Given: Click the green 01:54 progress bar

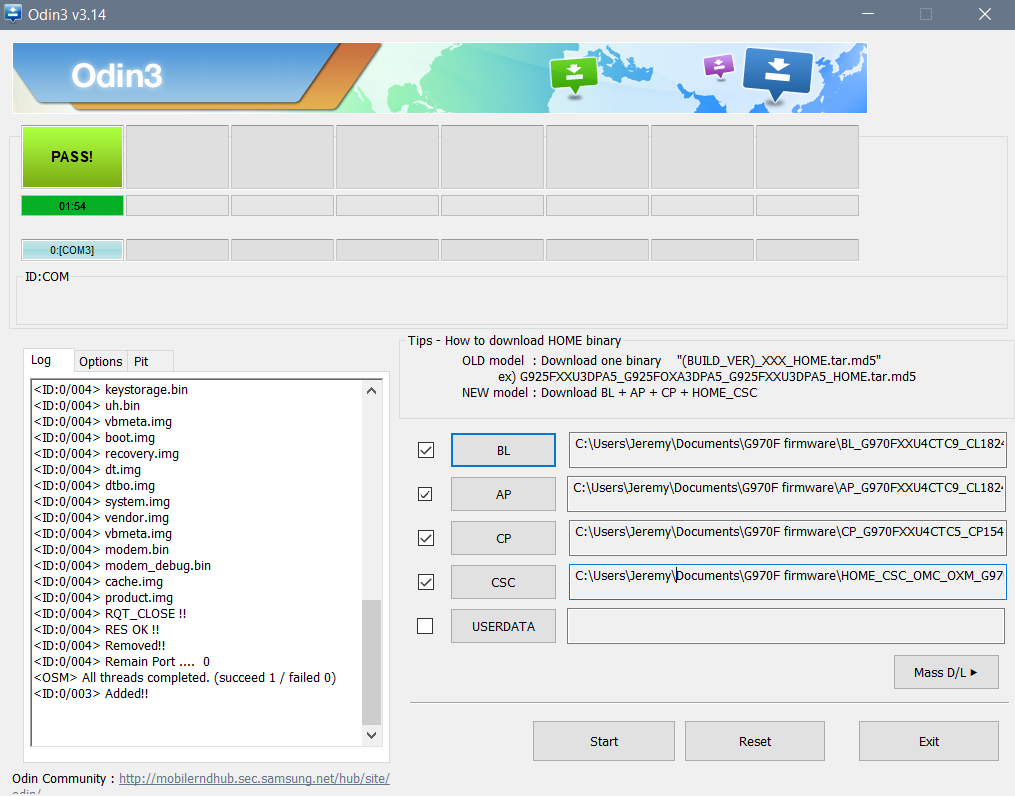Looking at the screenshot, I should 72,206.
